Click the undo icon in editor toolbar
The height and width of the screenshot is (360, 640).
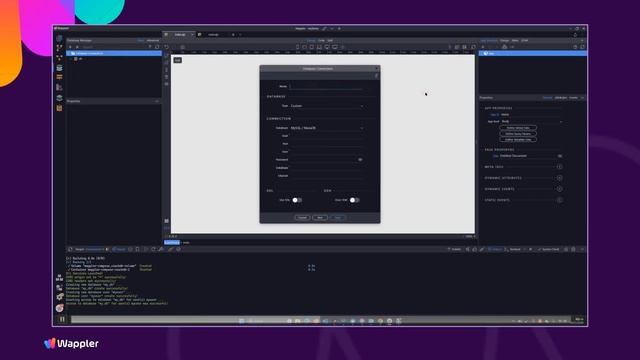coord(167,47)
